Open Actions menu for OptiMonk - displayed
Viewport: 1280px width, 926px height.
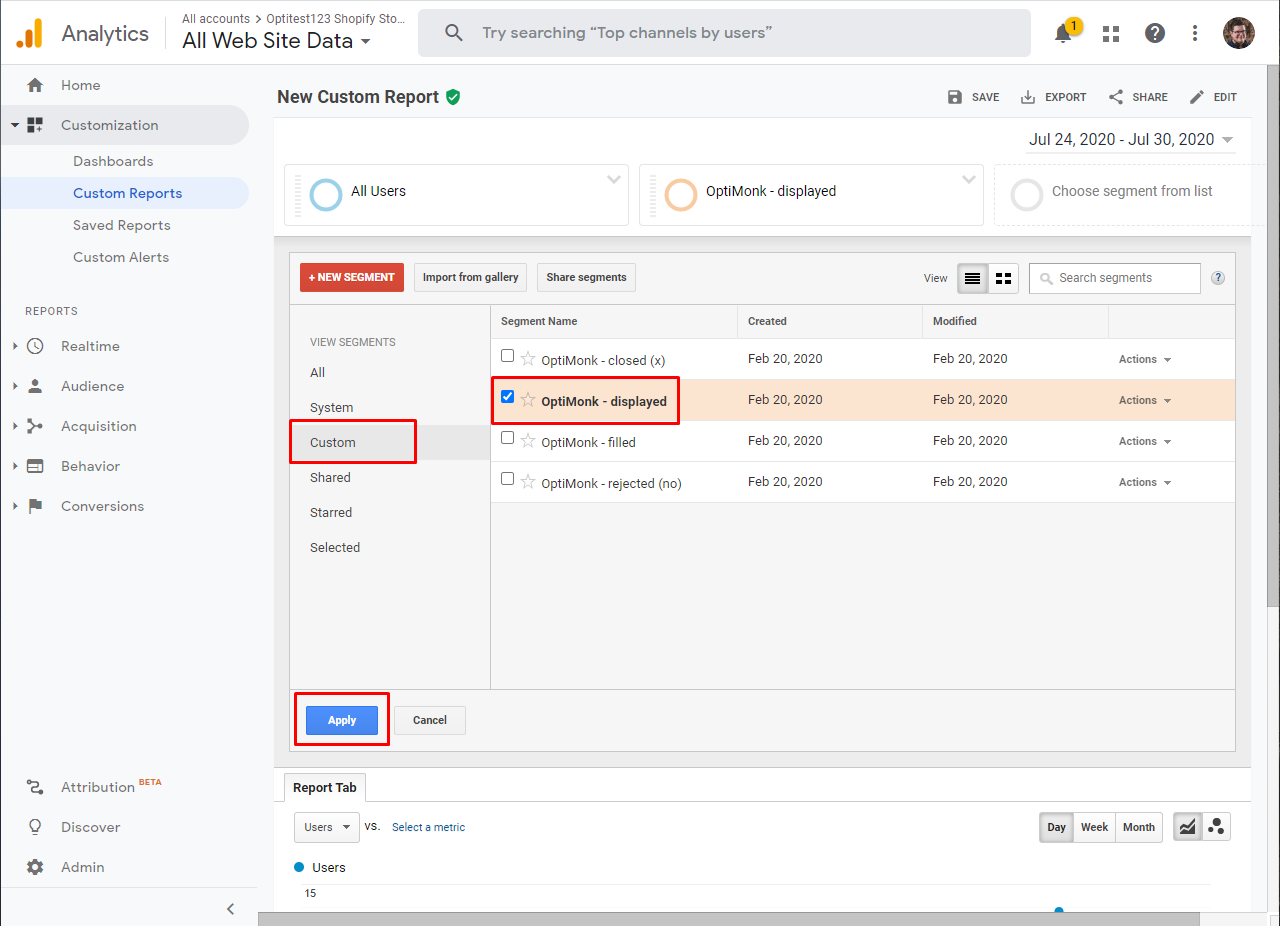[1145, 400]
